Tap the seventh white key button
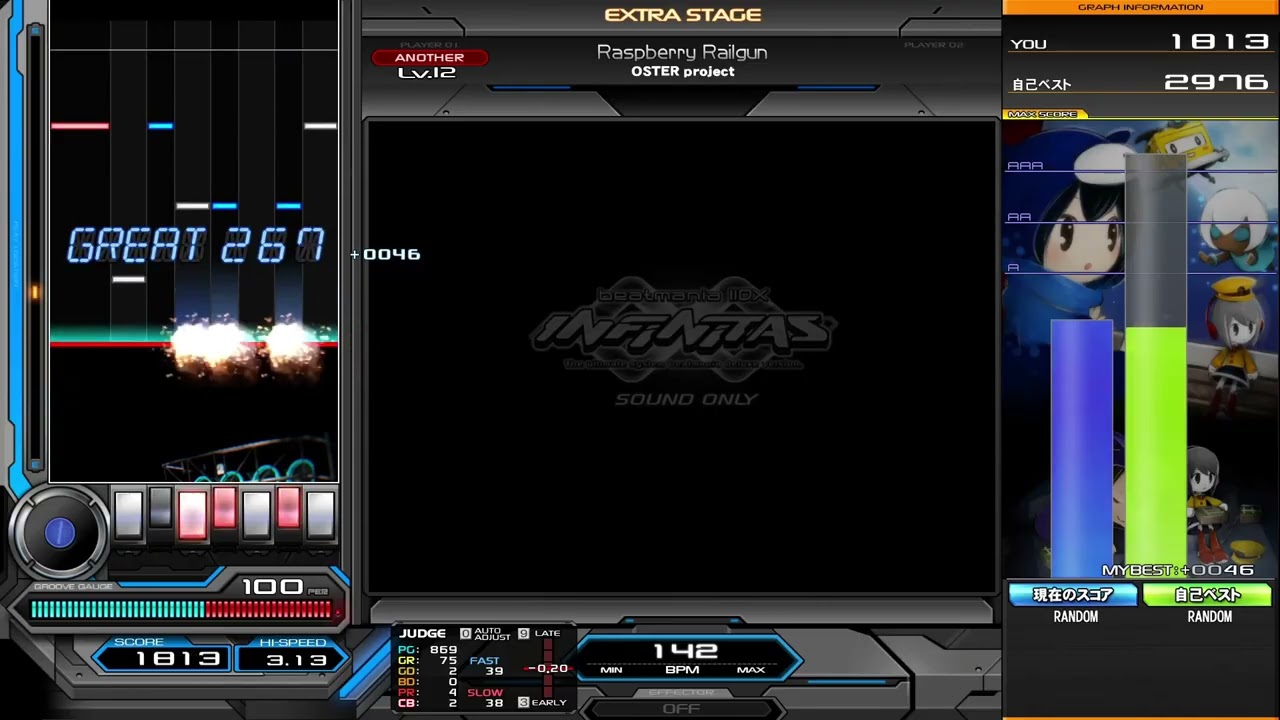Viewport: 1280px width, 720px height. pos(320,514)
